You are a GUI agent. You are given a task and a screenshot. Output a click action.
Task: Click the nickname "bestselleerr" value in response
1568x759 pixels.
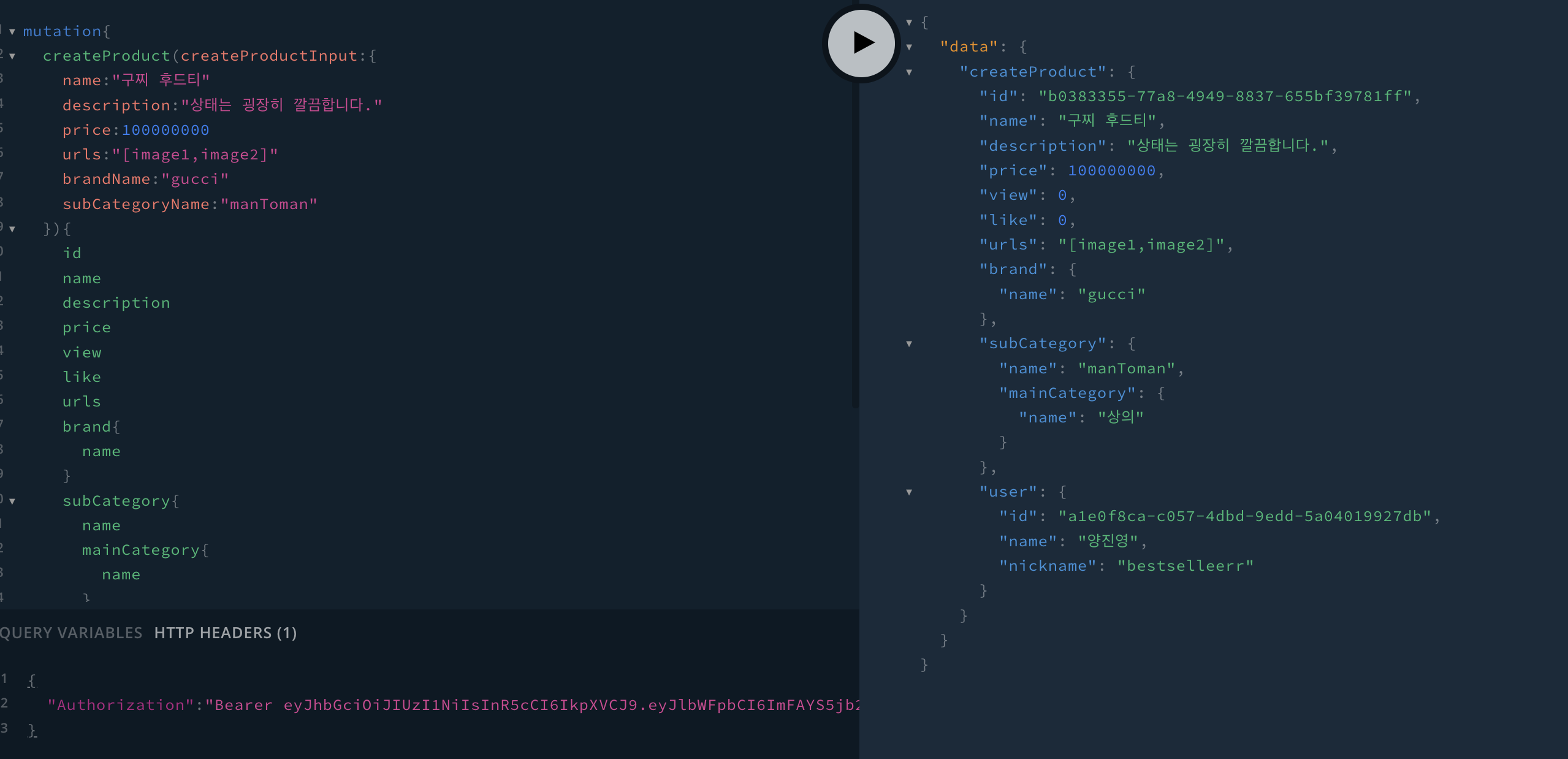[1185, 566]
